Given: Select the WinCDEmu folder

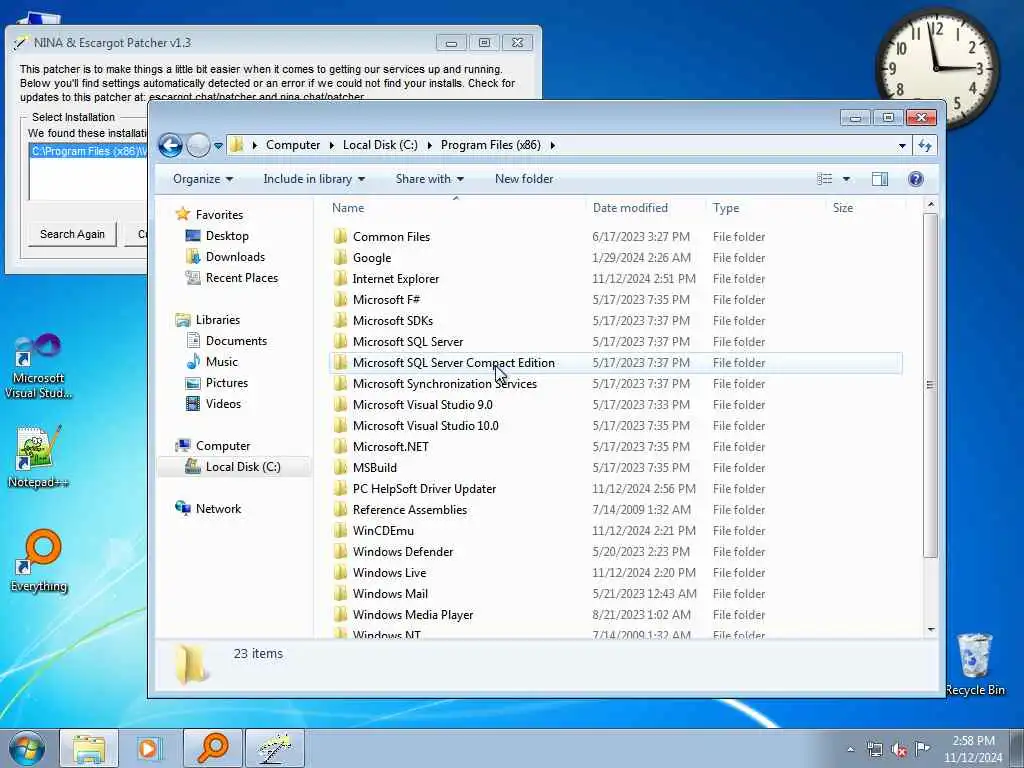Looking at the screenshot, I should tap(383, 531).
